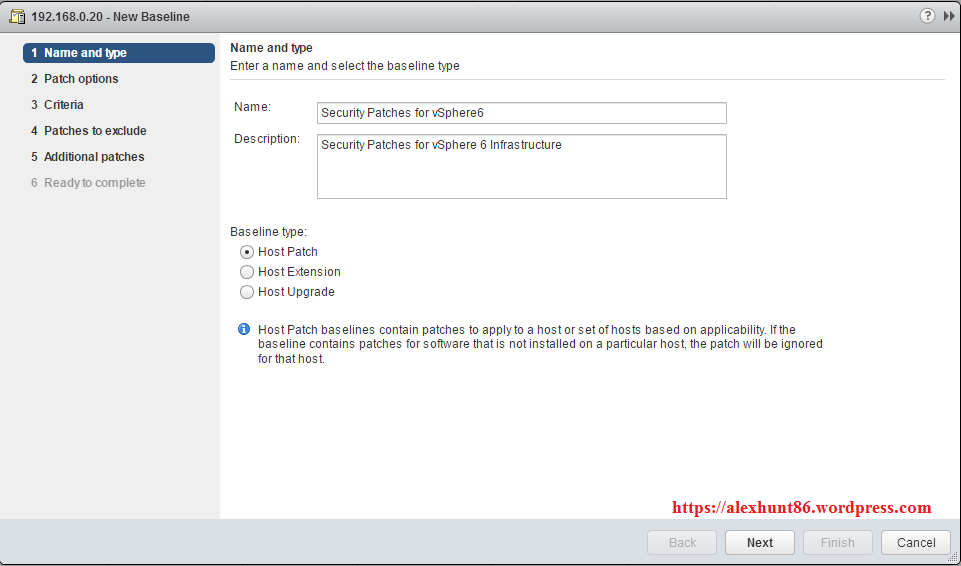
Task: Click the Next button
Action: (x=760, y=543)
